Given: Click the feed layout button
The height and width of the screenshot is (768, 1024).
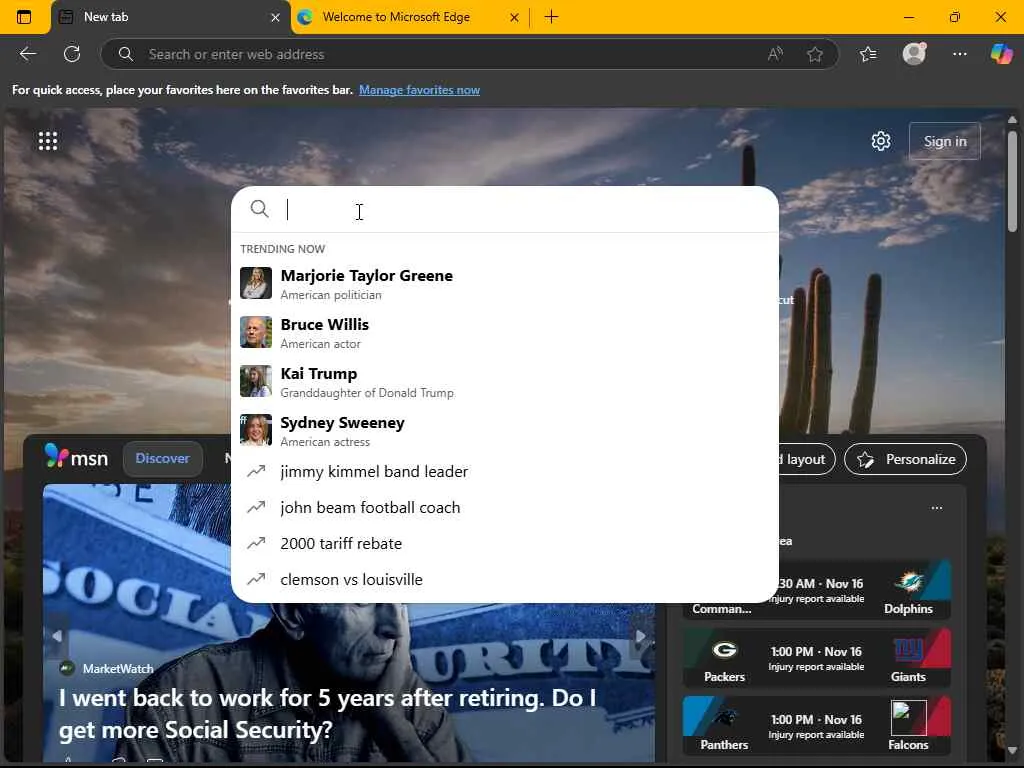Looking at the screenshot, I should pos(806,459).
